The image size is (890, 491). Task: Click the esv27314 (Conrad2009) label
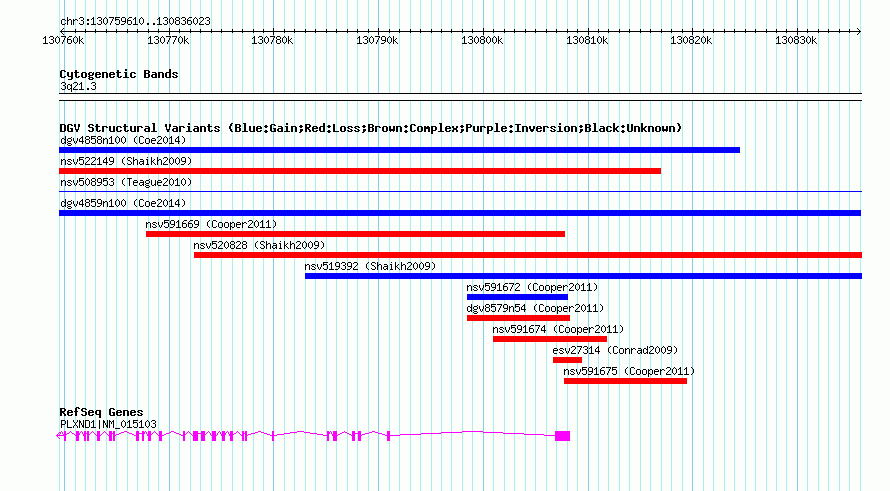point(615,350)
